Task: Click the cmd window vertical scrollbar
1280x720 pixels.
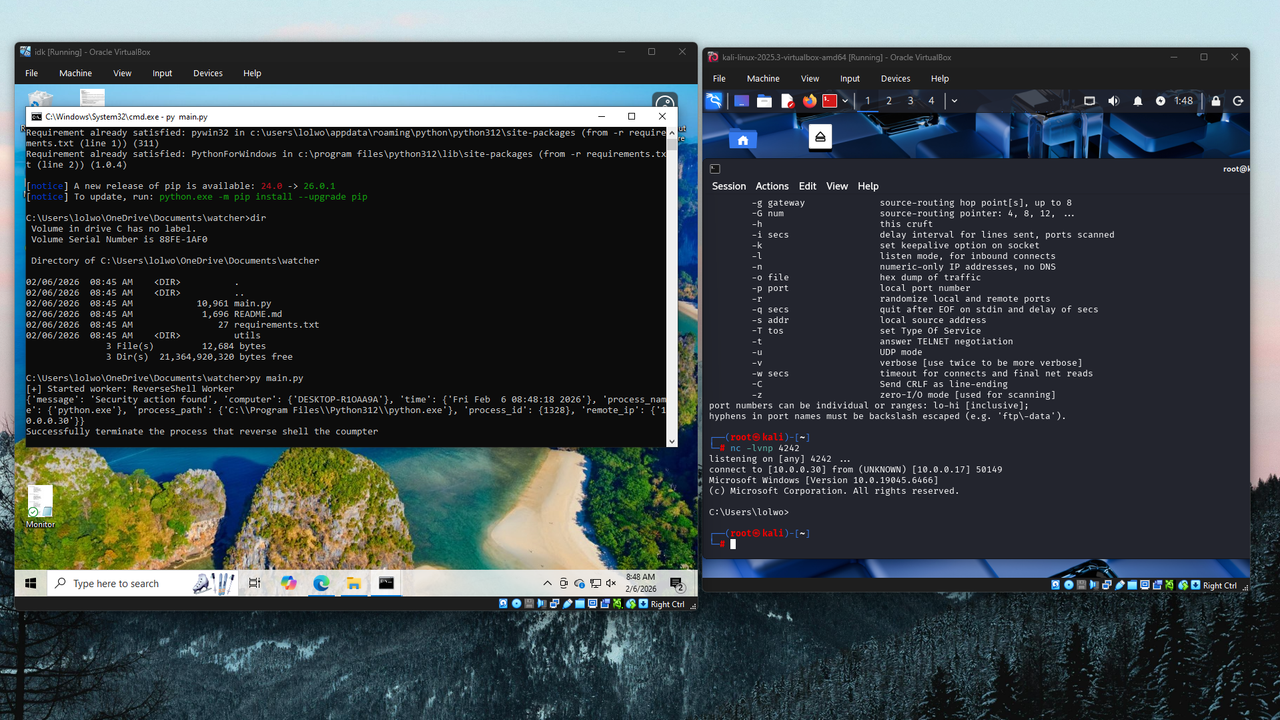Action: click(x=672, y=286)
